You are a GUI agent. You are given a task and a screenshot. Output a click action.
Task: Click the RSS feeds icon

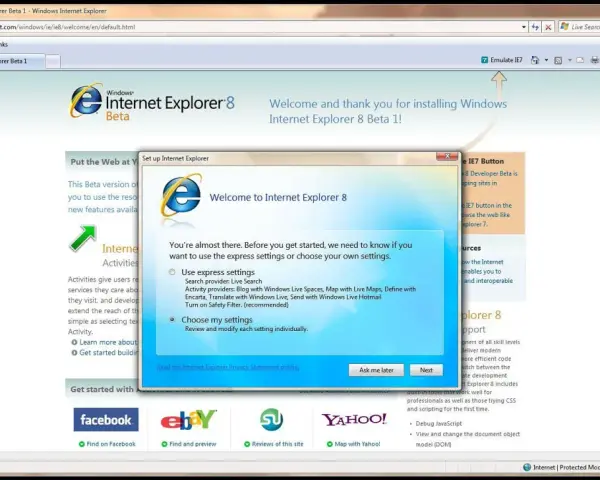pos(558,60)
